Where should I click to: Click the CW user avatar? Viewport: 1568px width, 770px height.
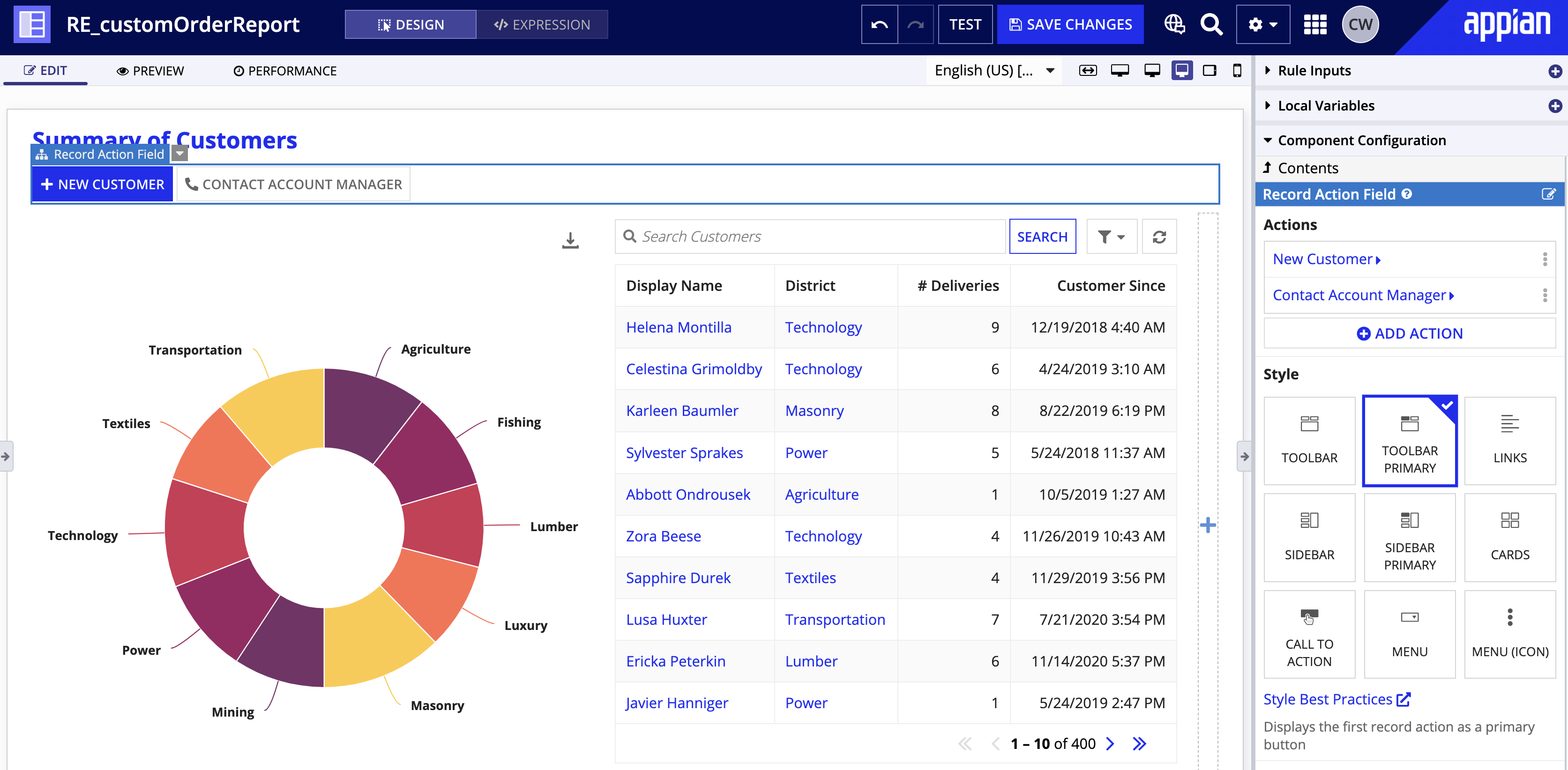tap(1360, 24)
